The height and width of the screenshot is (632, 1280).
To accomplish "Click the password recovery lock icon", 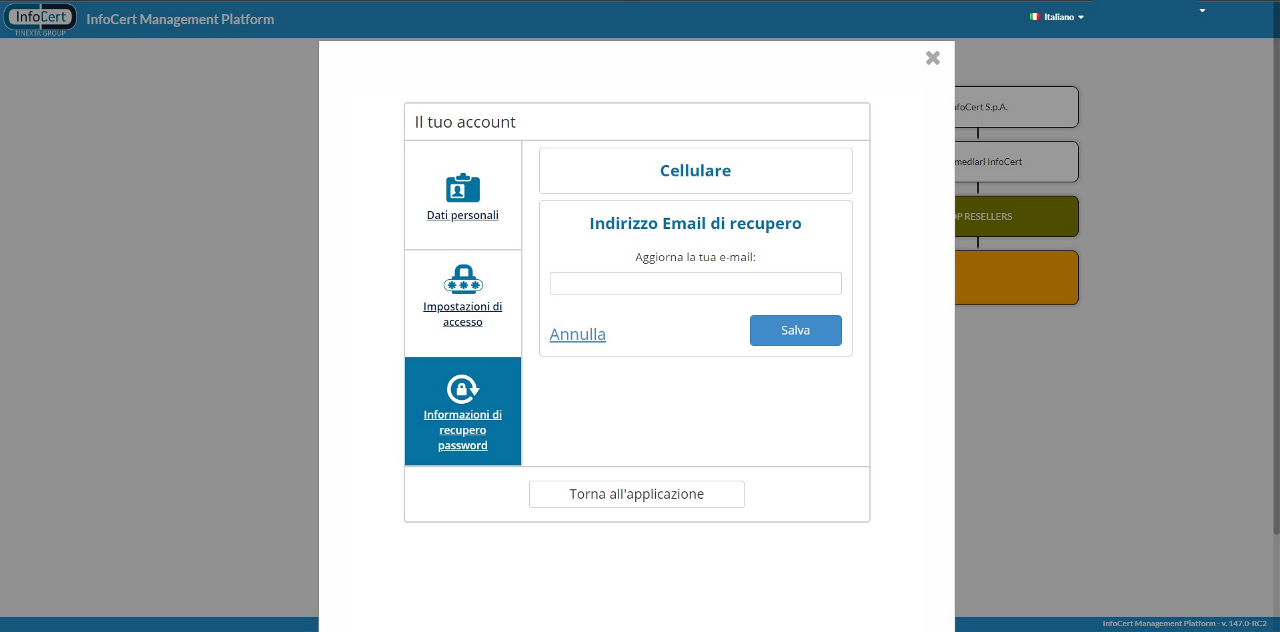I will [462, 388].
